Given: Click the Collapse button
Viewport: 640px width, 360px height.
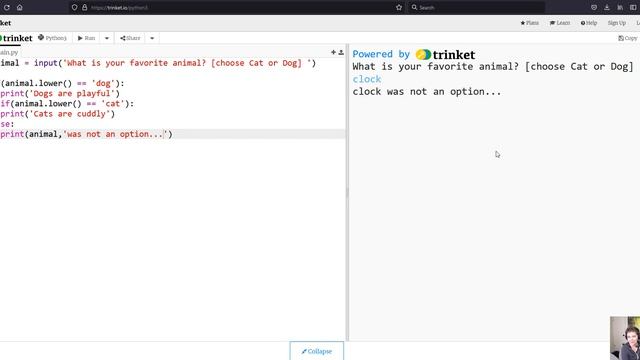Looking at the screenshot, I should click(317, 351).
